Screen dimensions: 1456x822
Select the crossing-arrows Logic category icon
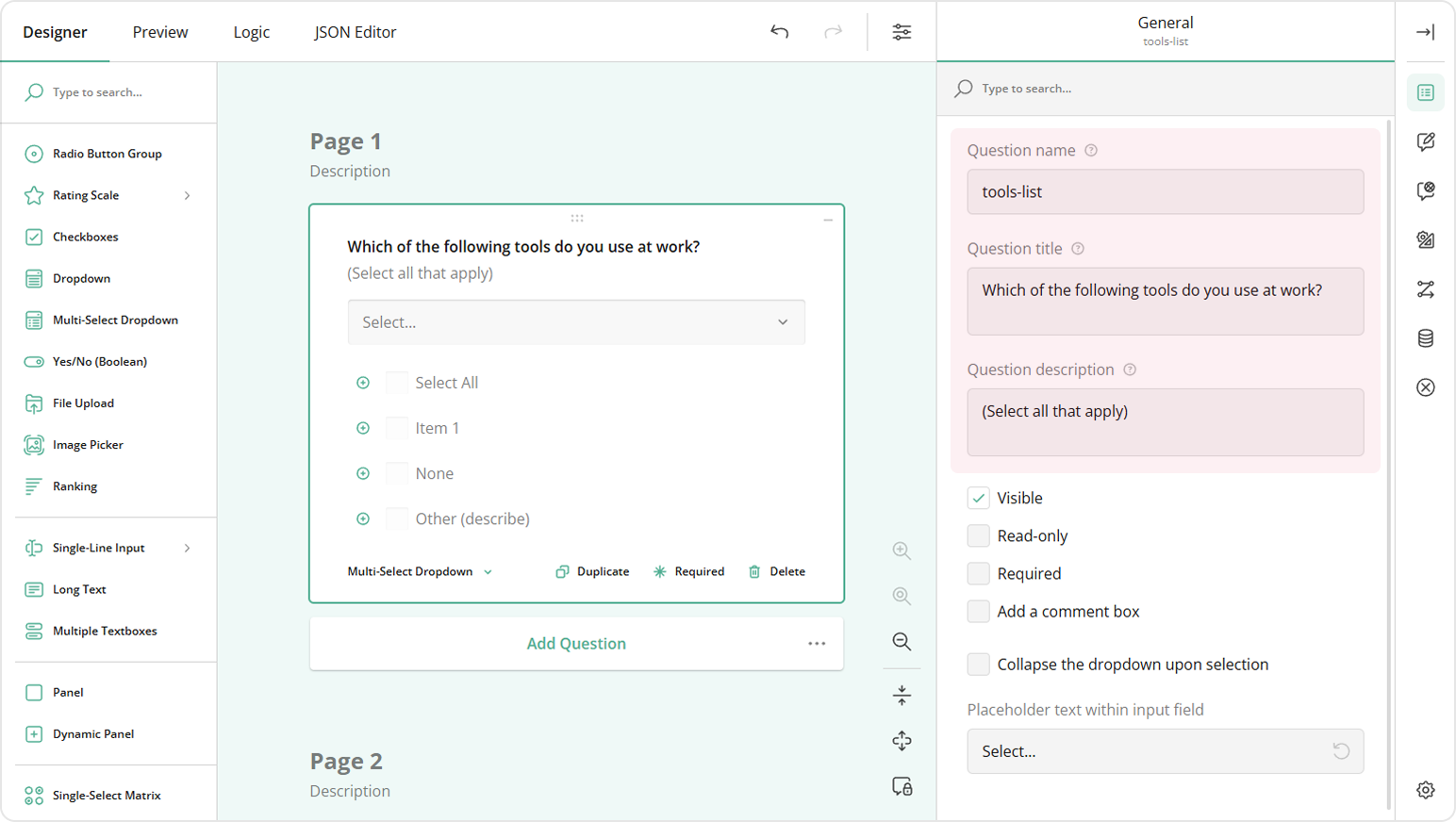coord(1425,288)
